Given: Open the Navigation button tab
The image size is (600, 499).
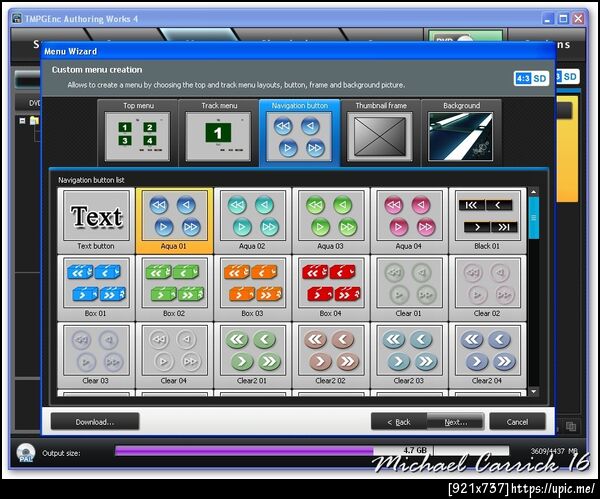Looking at the screenshot, I should (x=300, y=132).
